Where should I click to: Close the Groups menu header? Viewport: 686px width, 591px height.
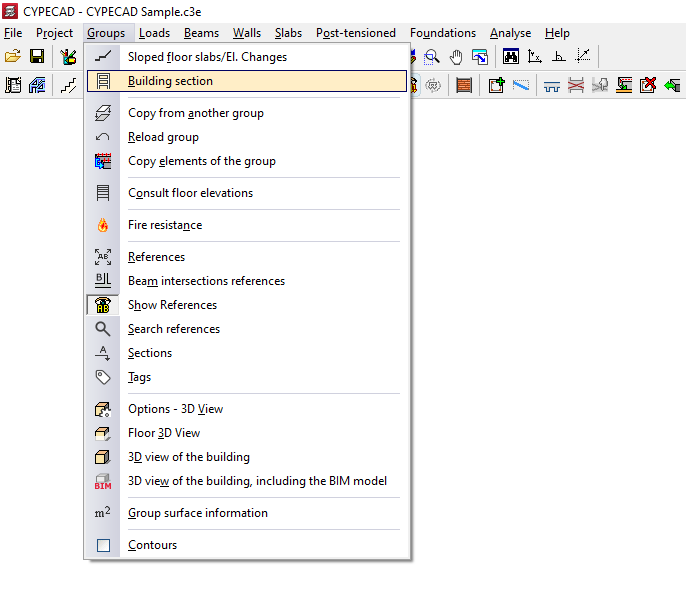(106, 33)
